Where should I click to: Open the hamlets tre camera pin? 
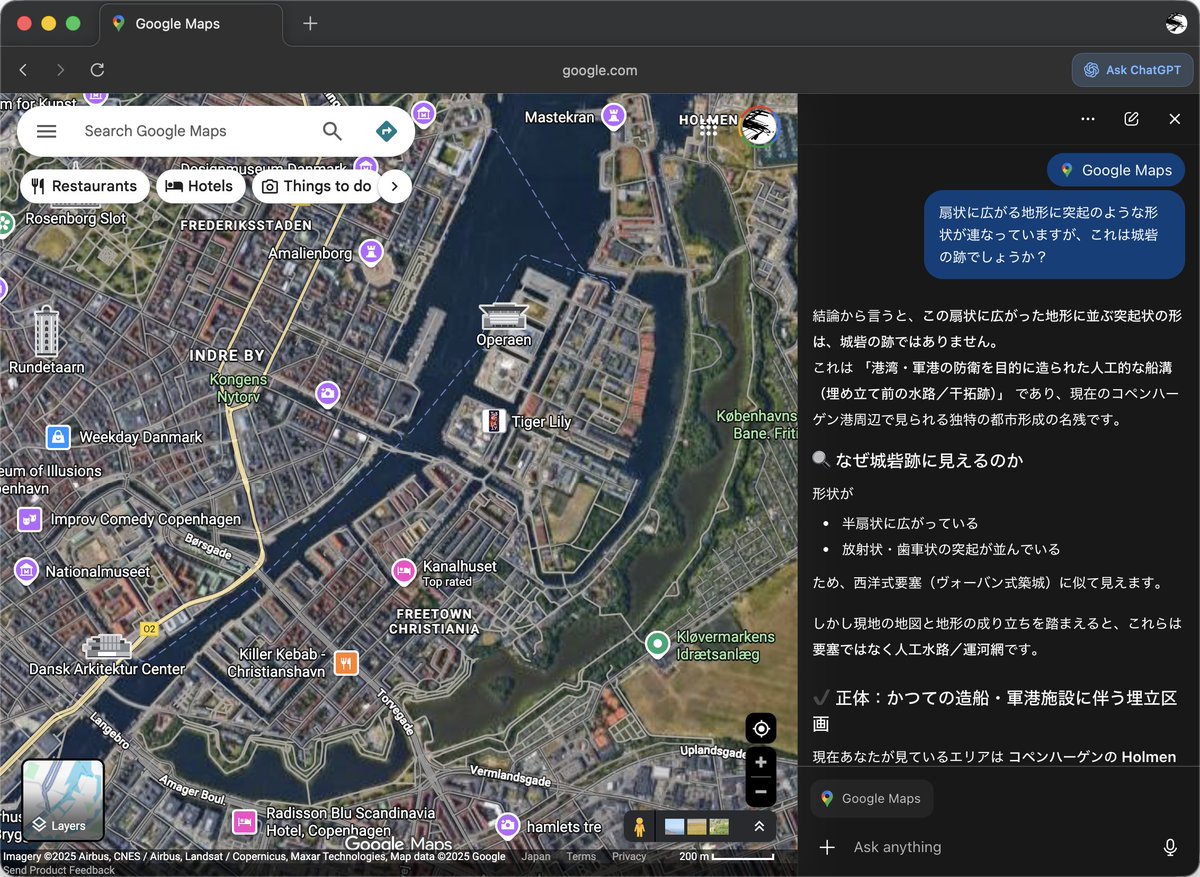point(508,825)
